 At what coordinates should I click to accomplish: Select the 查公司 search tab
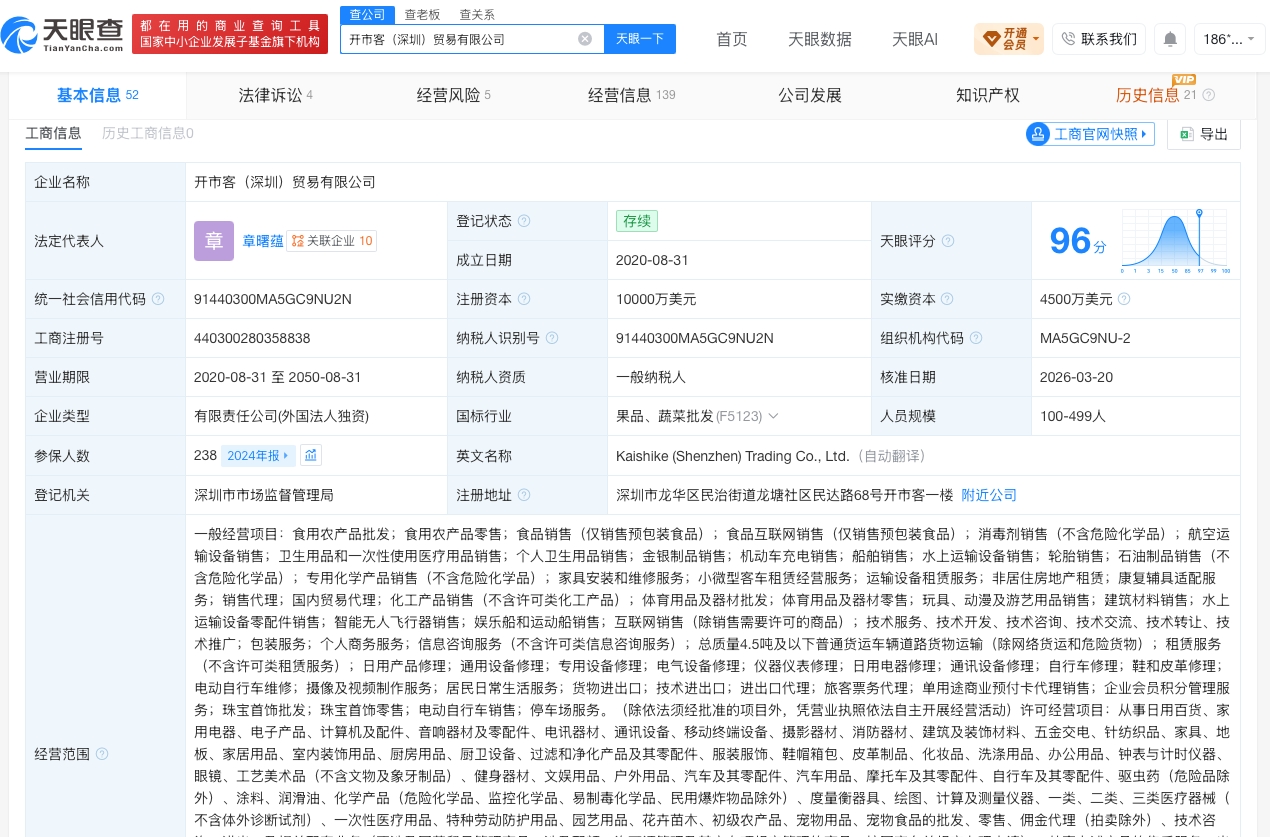[x=367, y=15]
